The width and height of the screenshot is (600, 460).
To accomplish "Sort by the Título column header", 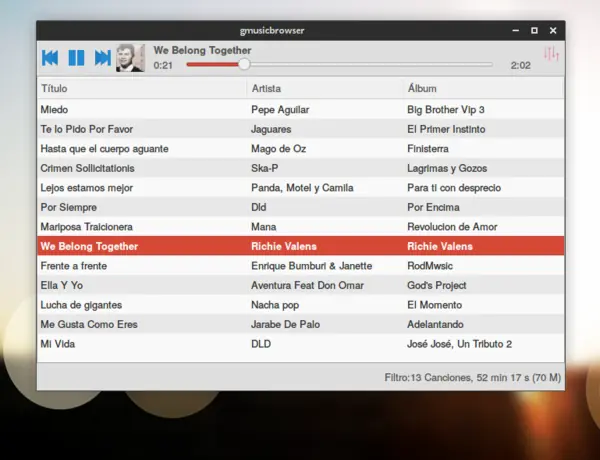I will 142,88.
